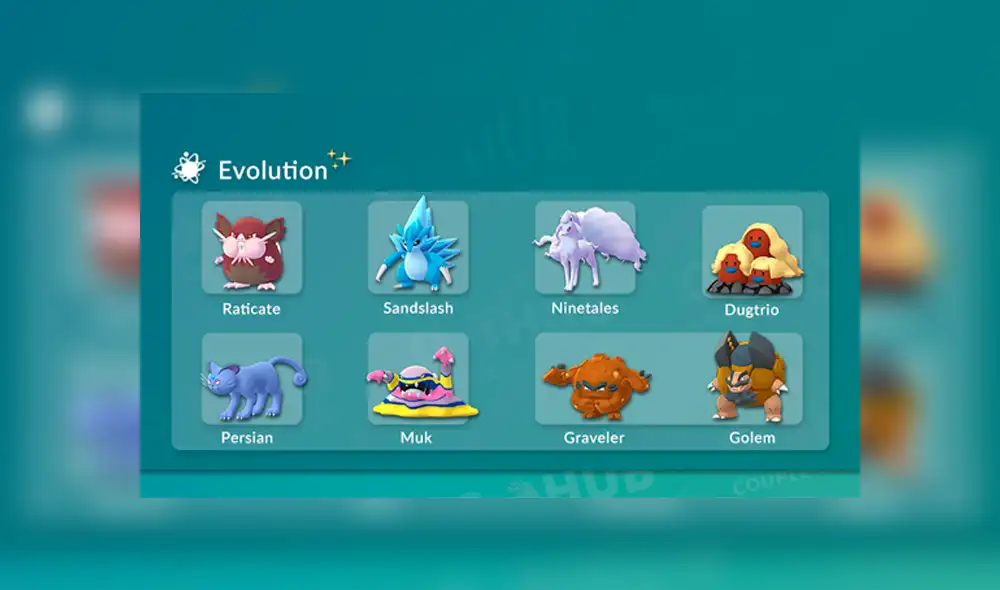Select the Ninetales sprite icon
Screen dimensions: 1000x590
pos(585,248)
